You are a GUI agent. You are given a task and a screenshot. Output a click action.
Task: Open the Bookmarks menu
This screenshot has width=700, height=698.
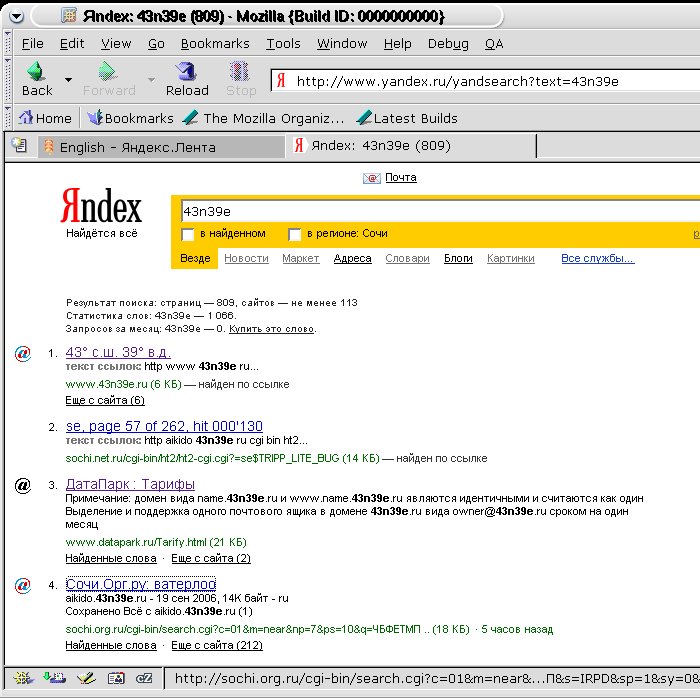pos(215,44)
